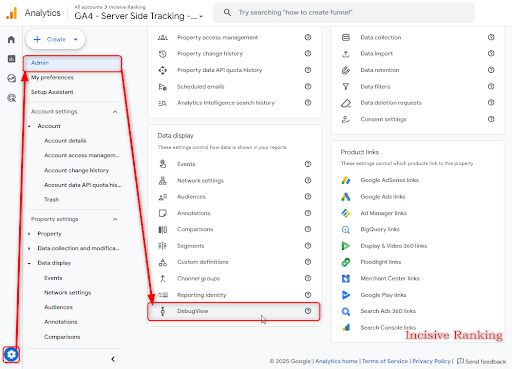Open Account change history in sidebar
Viewport: 512px width, 369px height.
point(76,170)
